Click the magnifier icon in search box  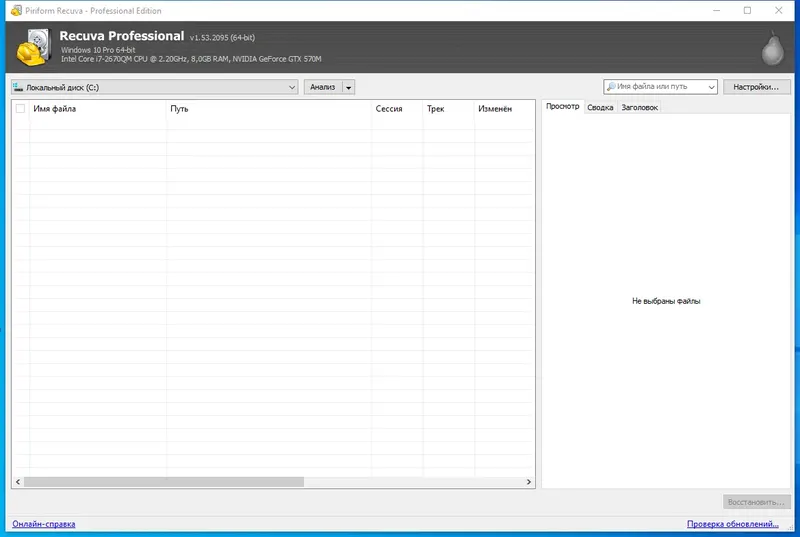(x=611, y=87)
